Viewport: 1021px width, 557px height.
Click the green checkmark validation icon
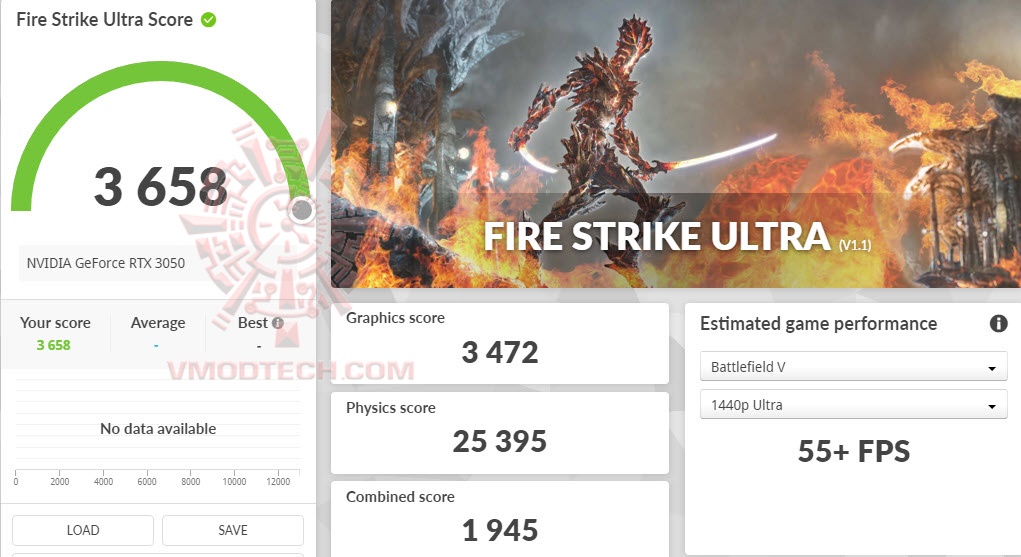pyautogui.click(x=208, y=20)
